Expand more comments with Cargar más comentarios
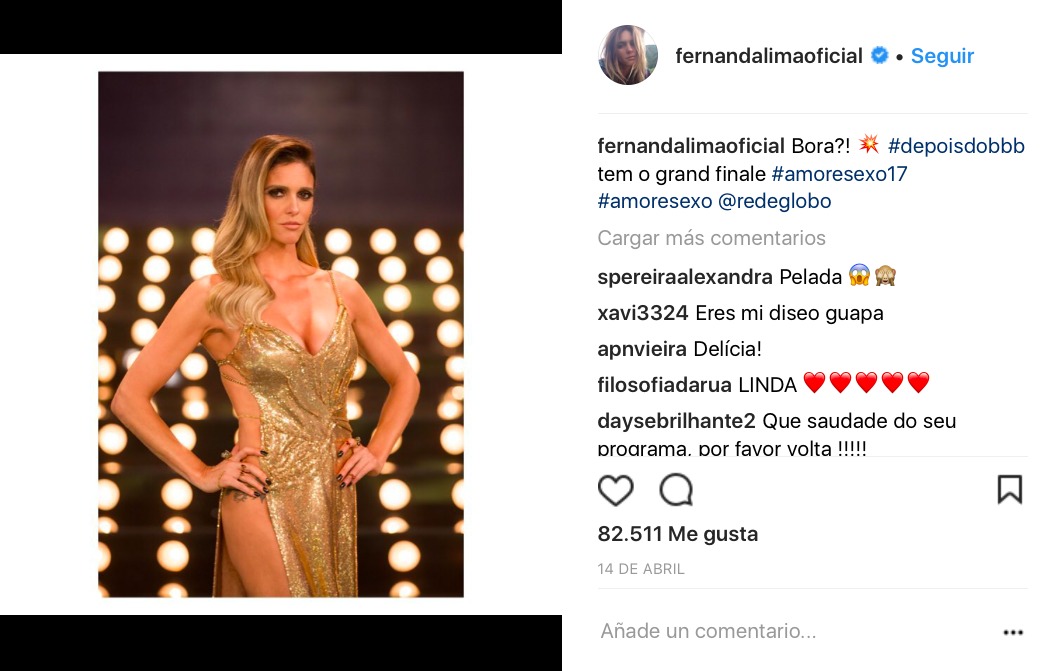The image size is (1061, 671). pyautogui.click(x=711, y=238)
